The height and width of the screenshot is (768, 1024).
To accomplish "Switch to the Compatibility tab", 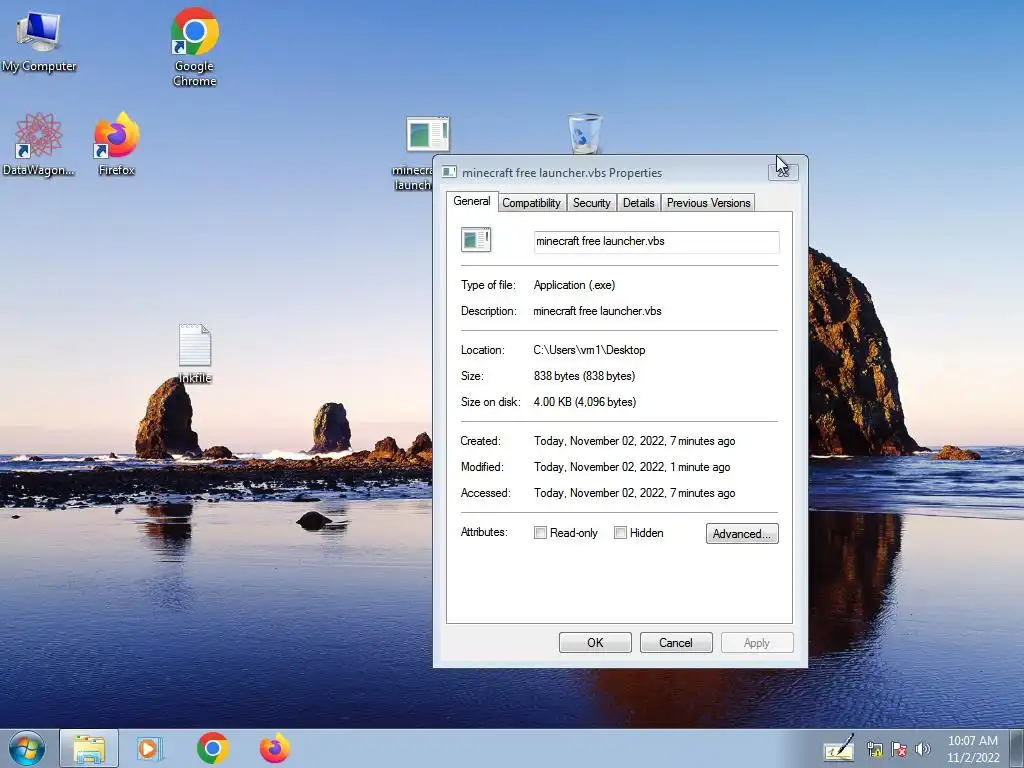I will (531, 203).
